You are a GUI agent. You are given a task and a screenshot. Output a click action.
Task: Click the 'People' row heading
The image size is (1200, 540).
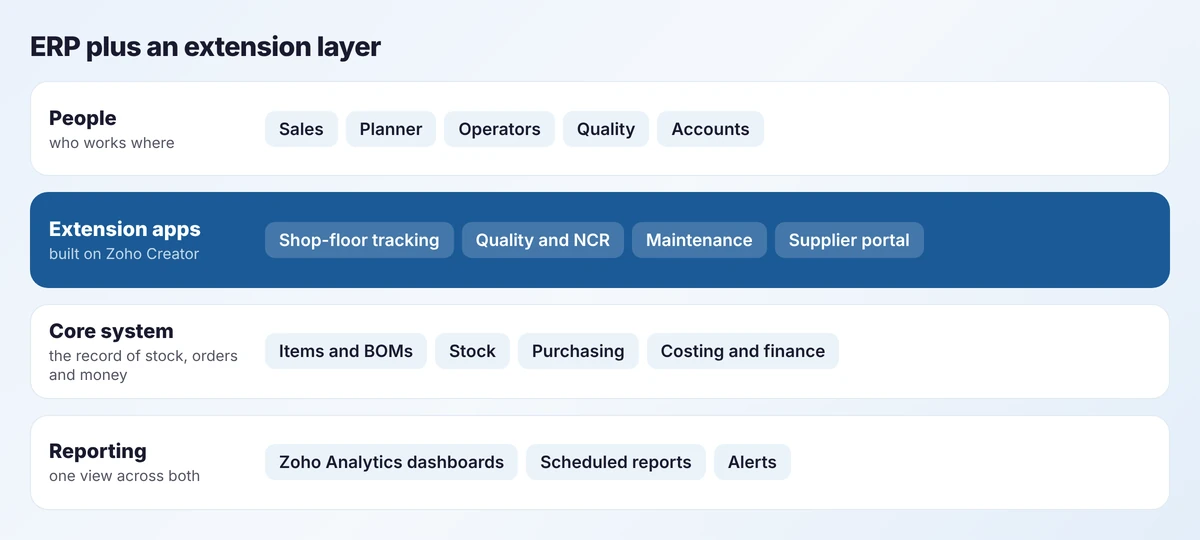[83, 118]
